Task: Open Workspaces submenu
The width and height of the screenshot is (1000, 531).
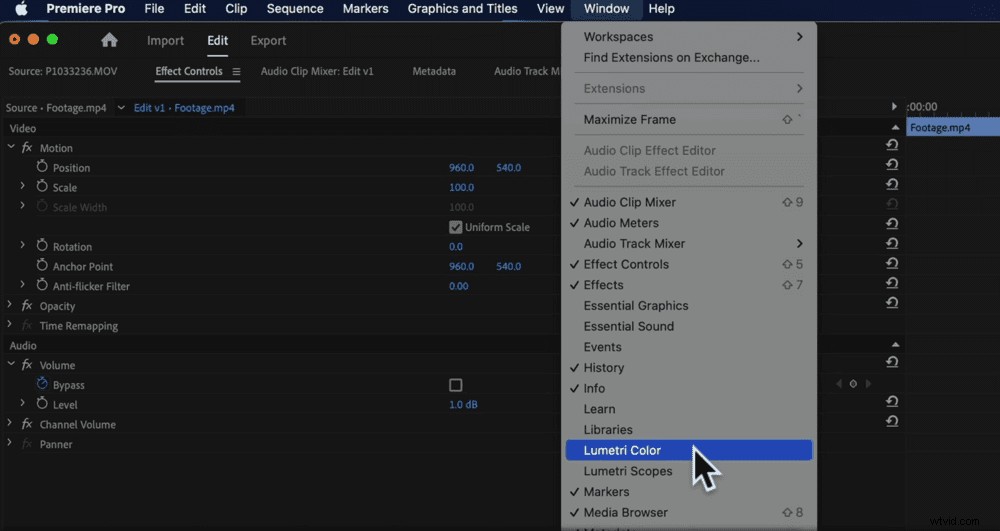Action: coord(689,37)
